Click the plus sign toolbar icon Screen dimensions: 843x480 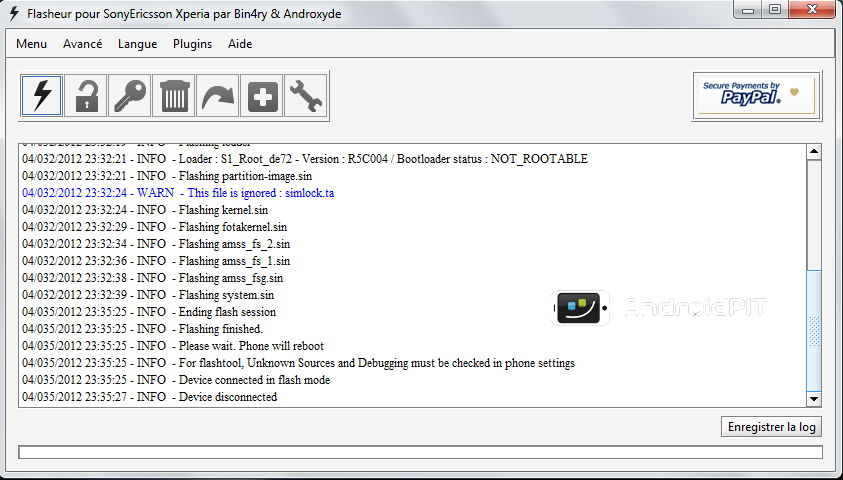coord(262,96)
